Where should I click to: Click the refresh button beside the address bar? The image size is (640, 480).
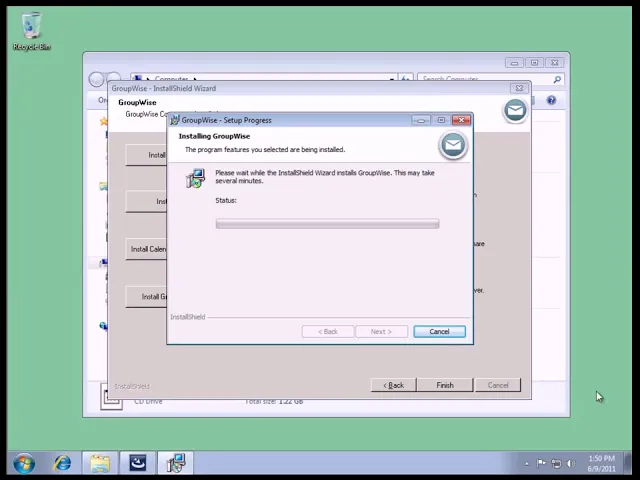[x=406, y=79]
